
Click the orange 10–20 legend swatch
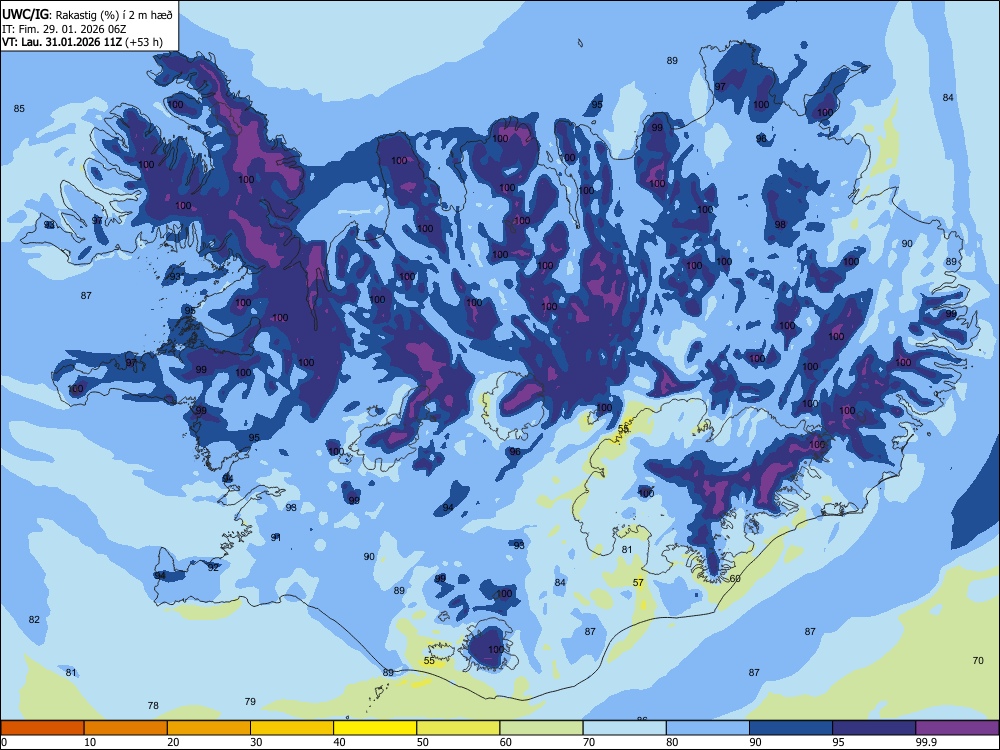126,728
